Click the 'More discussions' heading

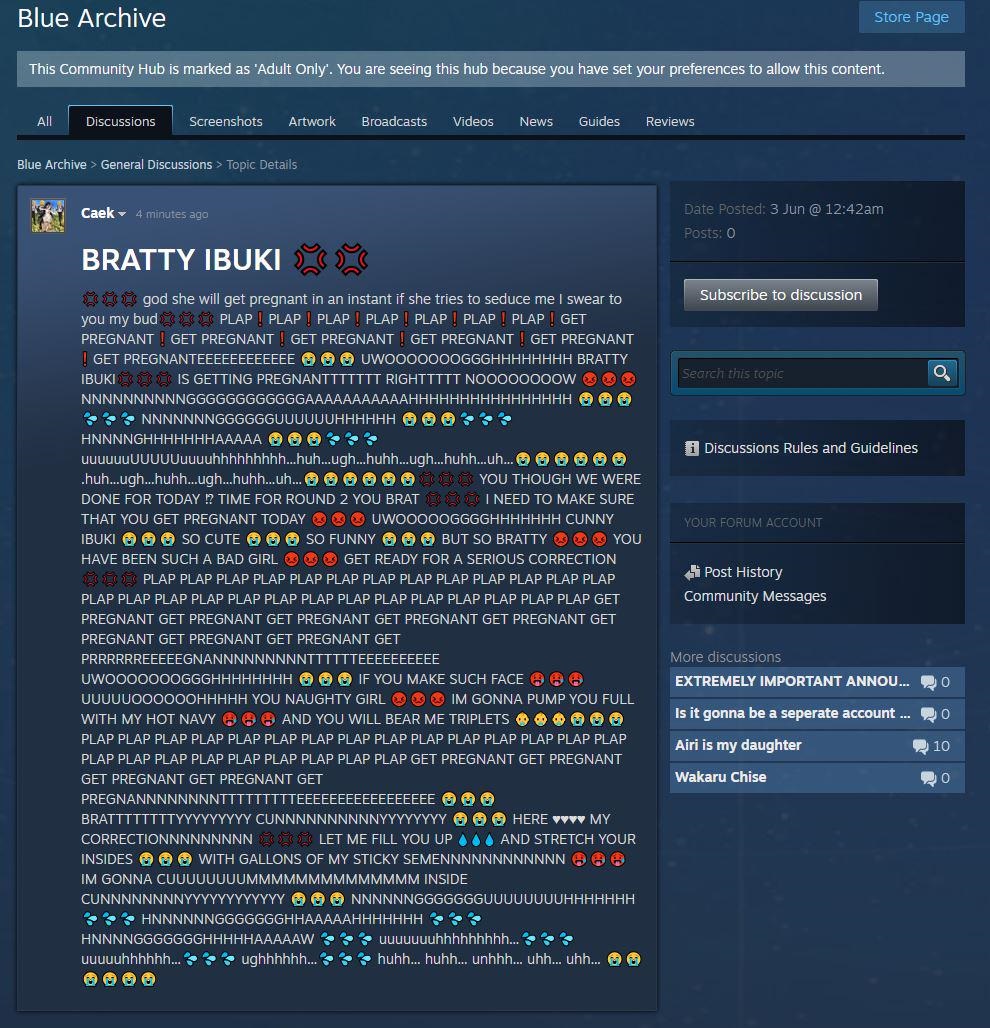(x=725, y=657)
